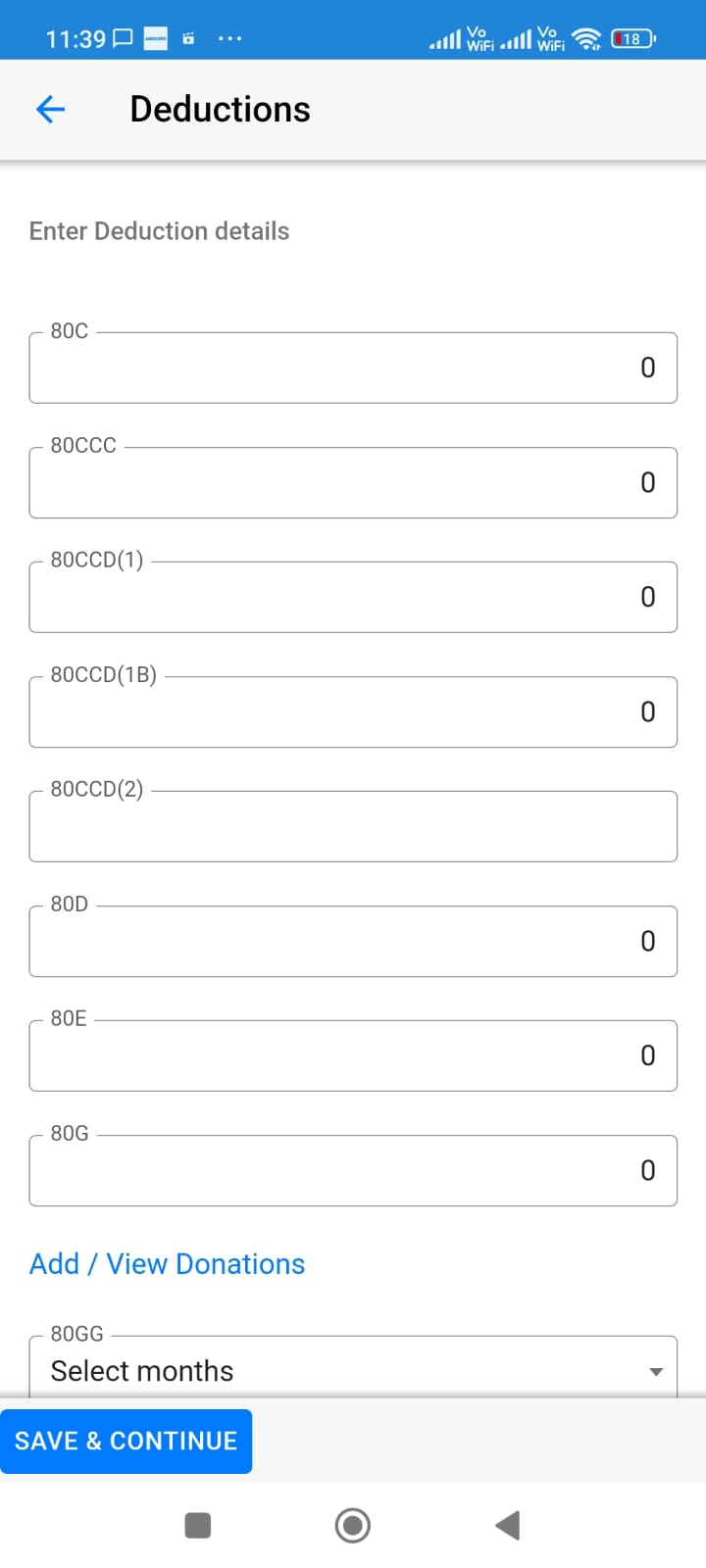Select the 80E amount field
The image size is (706, 1568).
click(353, 1055)
